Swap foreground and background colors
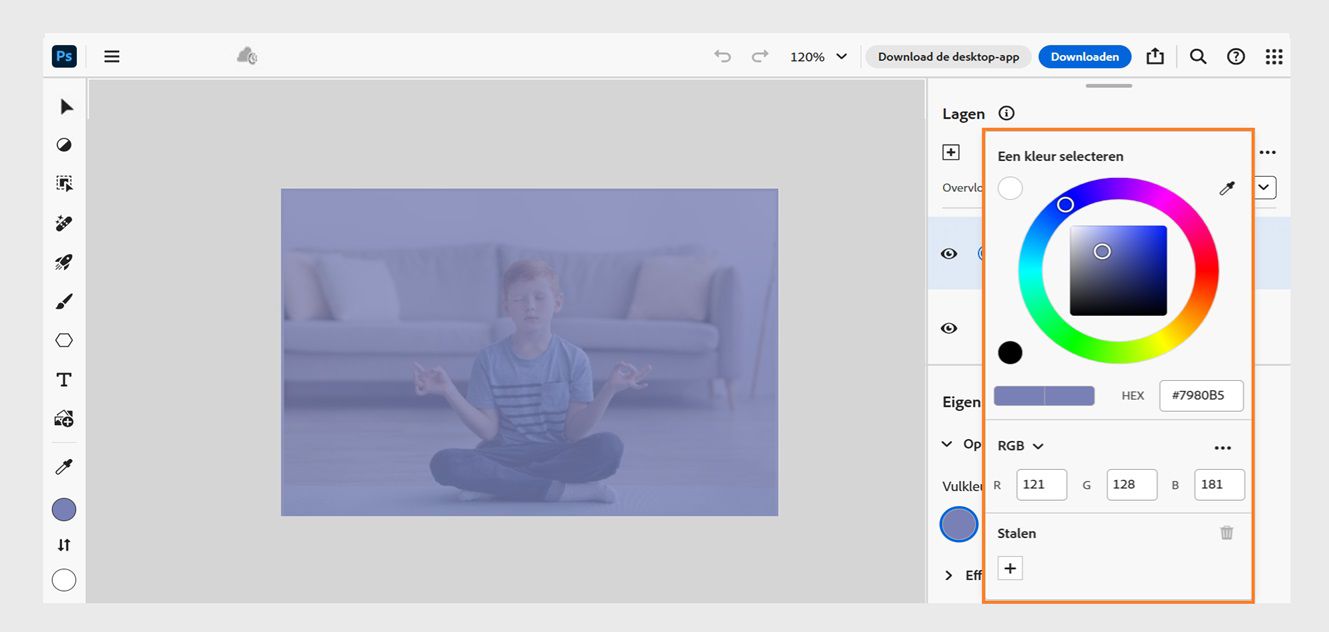Viewport: 1329px width, 632px height. pos(64,545)
